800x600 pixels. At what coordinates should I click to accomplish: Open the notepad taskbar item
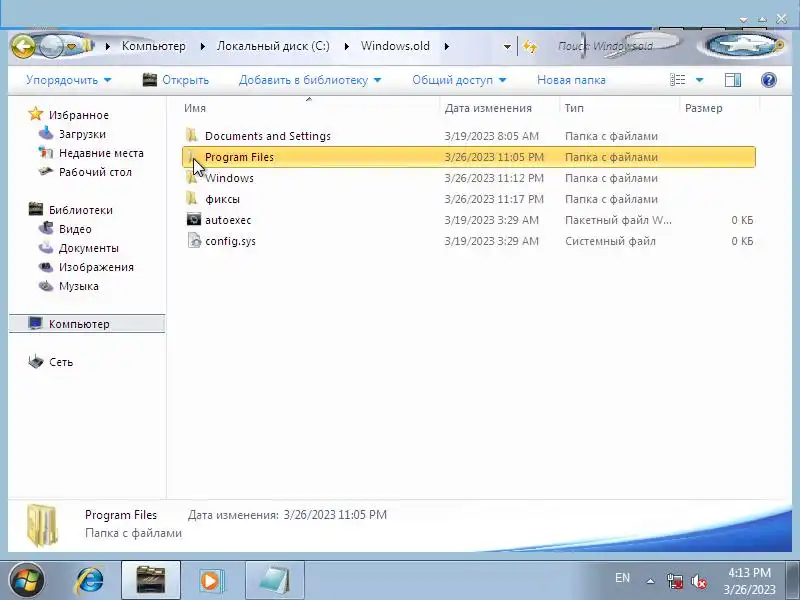tap(274, 580)
